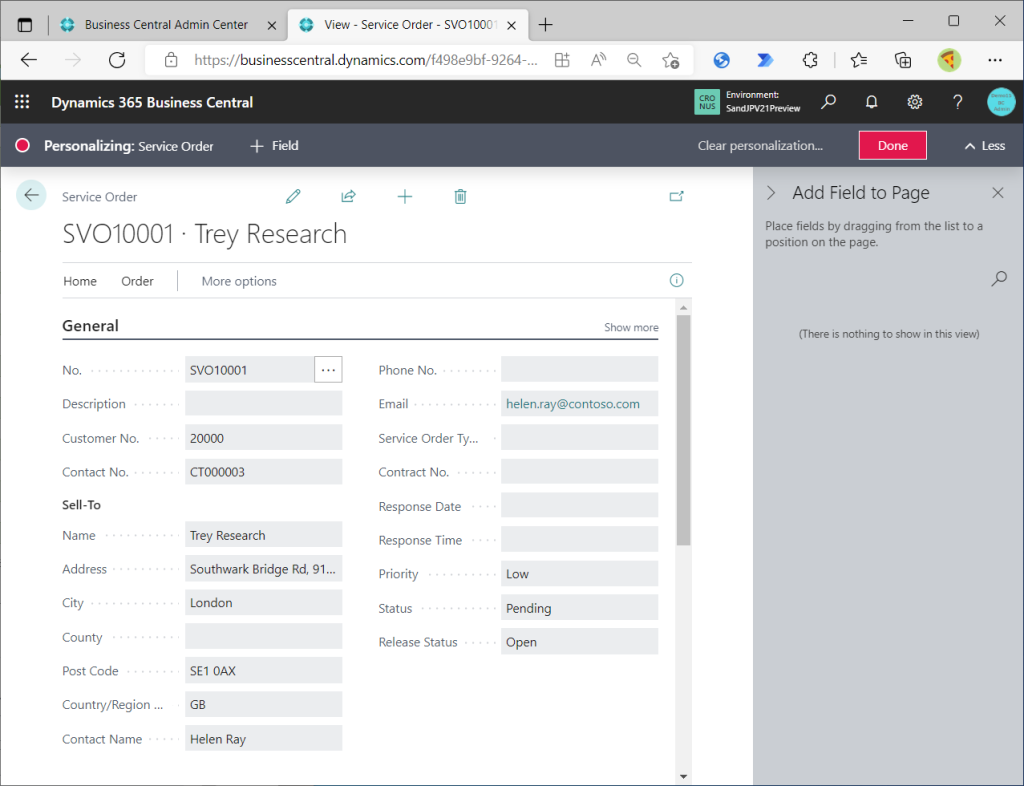This screenshot has height=786, width=1024.
Task: Click the Dynamics 365 Business Central title
Action: 152,102
